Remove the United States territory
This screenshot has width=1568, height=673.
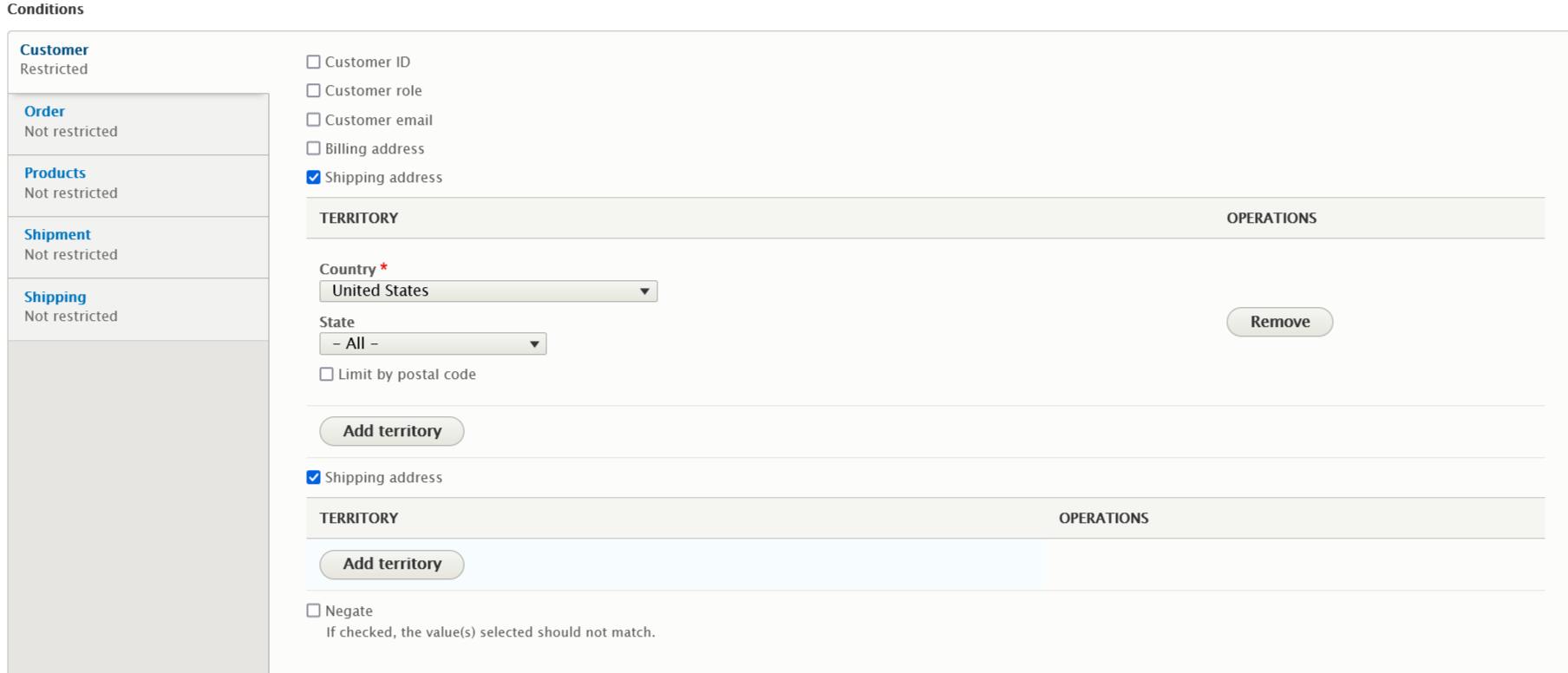click(1279, 322)
